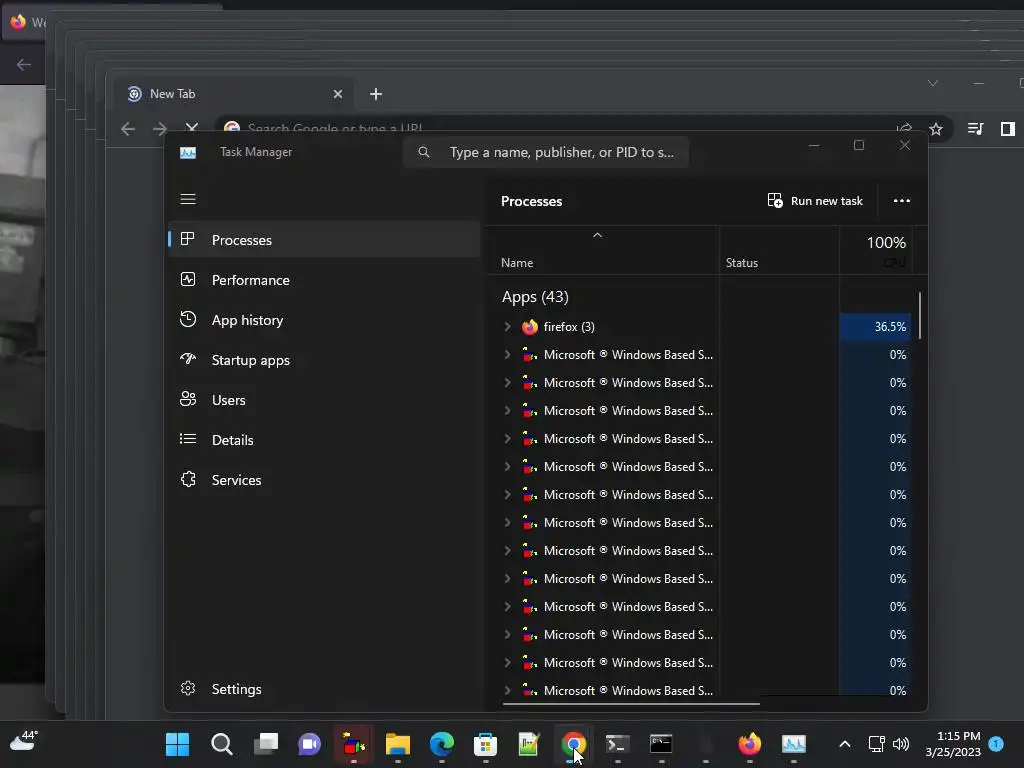This screenshot has width=1024, height=768.
Task: Open the Task Manager hamburger navigation menu
Action: pos(188,199)
